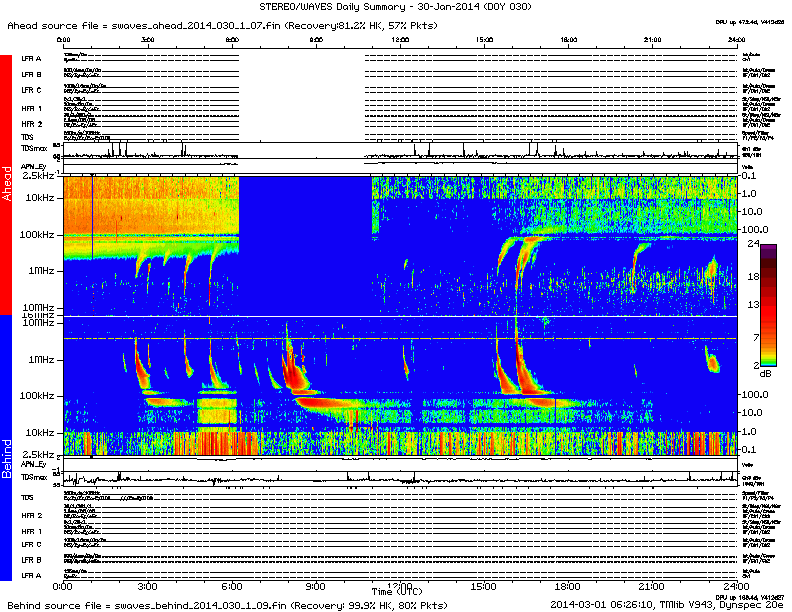Screen dimensions: 792x612
Task: Click the 24 value on the color scale
Action: [753, 244]
